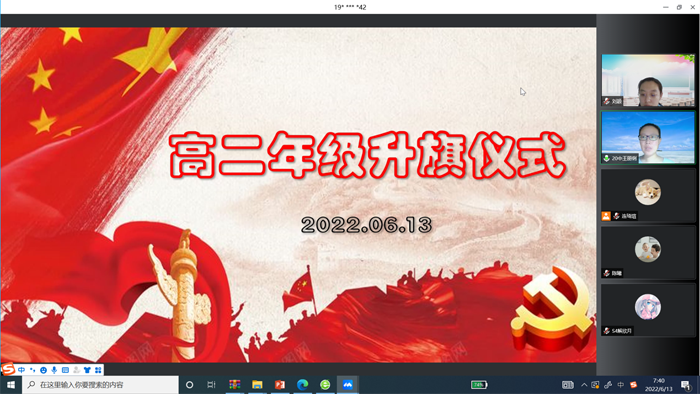Image resolution: width=700 pixels, height=394 pixels.
Task: Minimize the meeting window
Action: (666, 7)
